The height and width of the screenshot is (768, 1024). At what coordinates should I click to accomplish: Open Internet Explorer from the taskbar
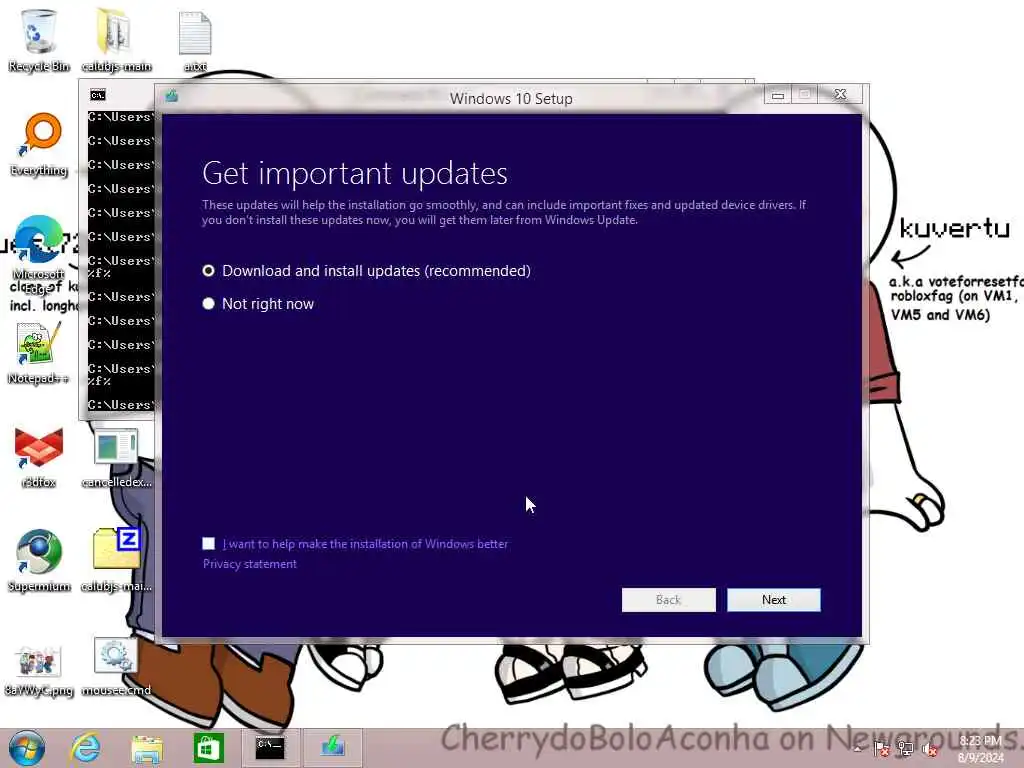tap(86, 748)
